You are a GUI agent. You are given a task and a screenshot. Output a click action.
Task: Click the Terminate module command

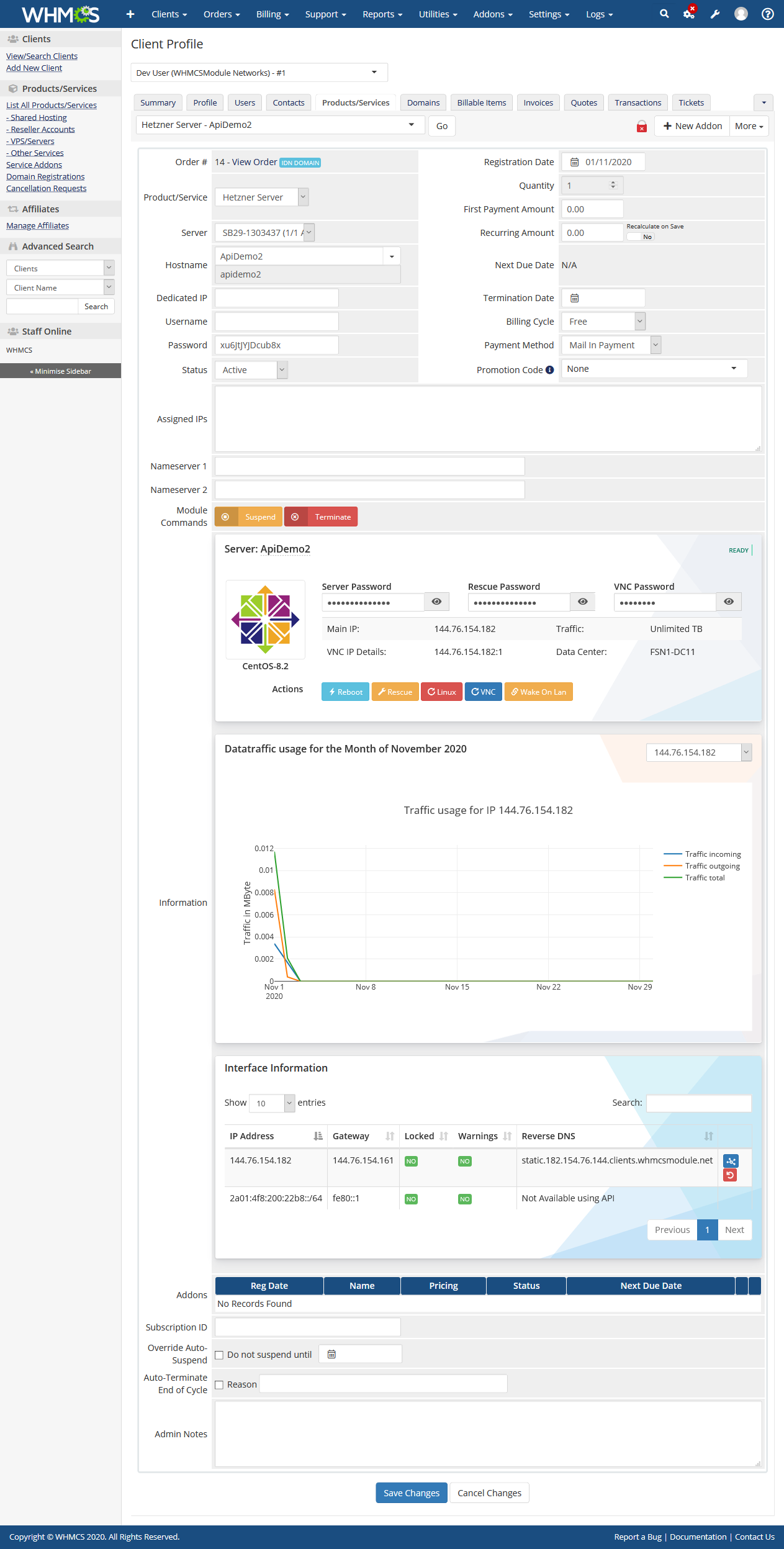pyautogui.click(x=321, y=517)
